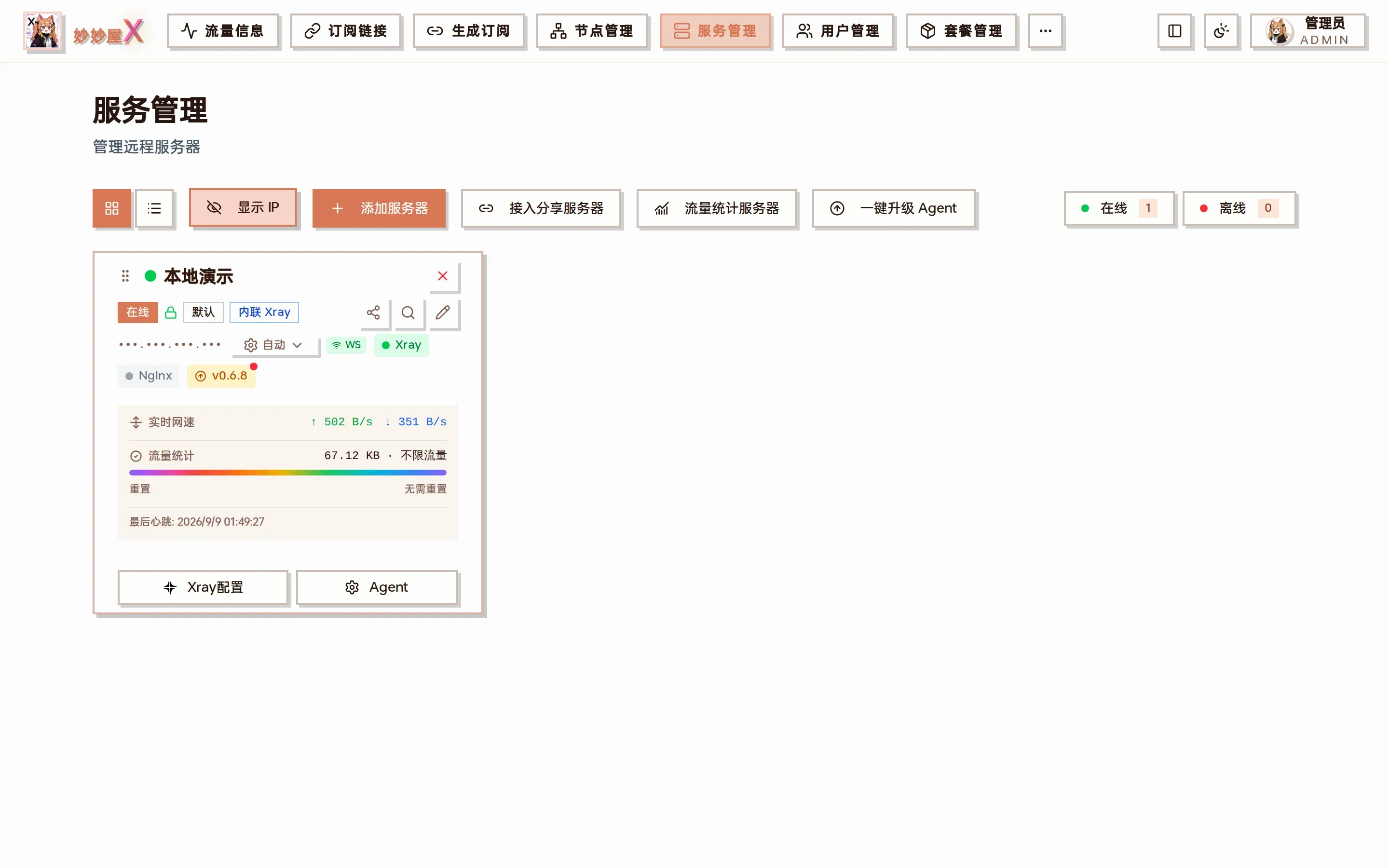Click the 默认 tag

click(203, 312)
